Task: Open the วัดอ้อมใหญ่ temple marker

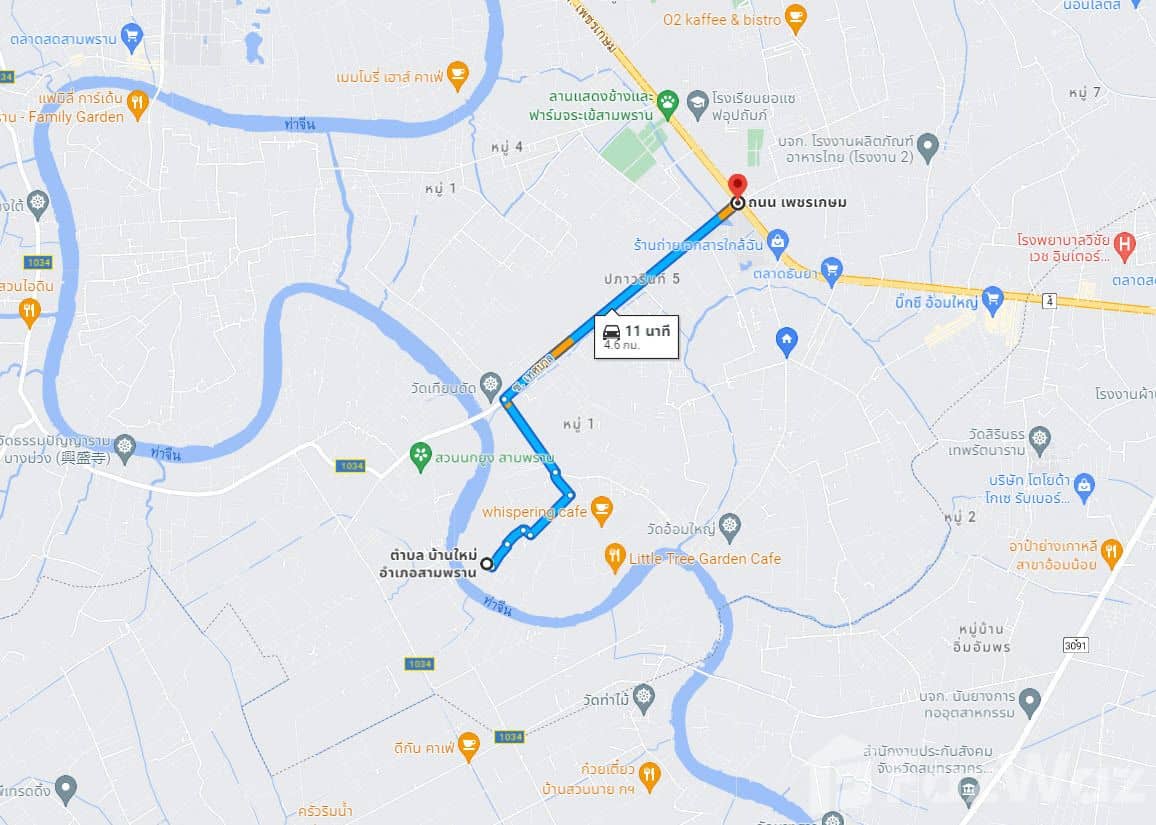Action: tap(729, 526)
